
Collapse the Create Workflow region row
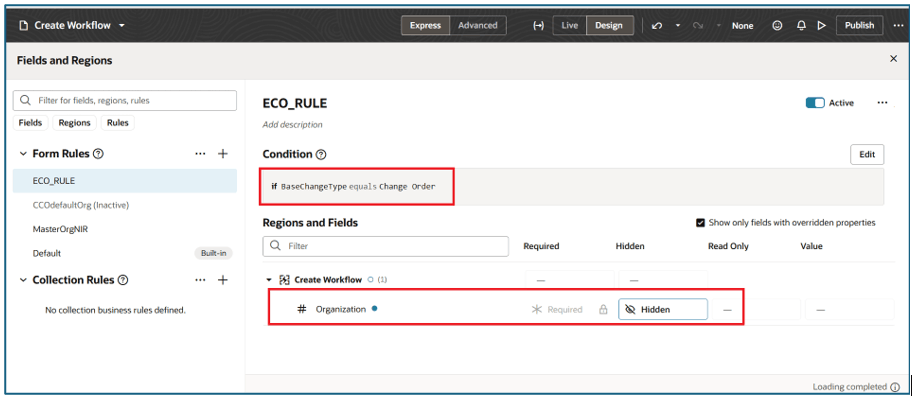point(269,280)
